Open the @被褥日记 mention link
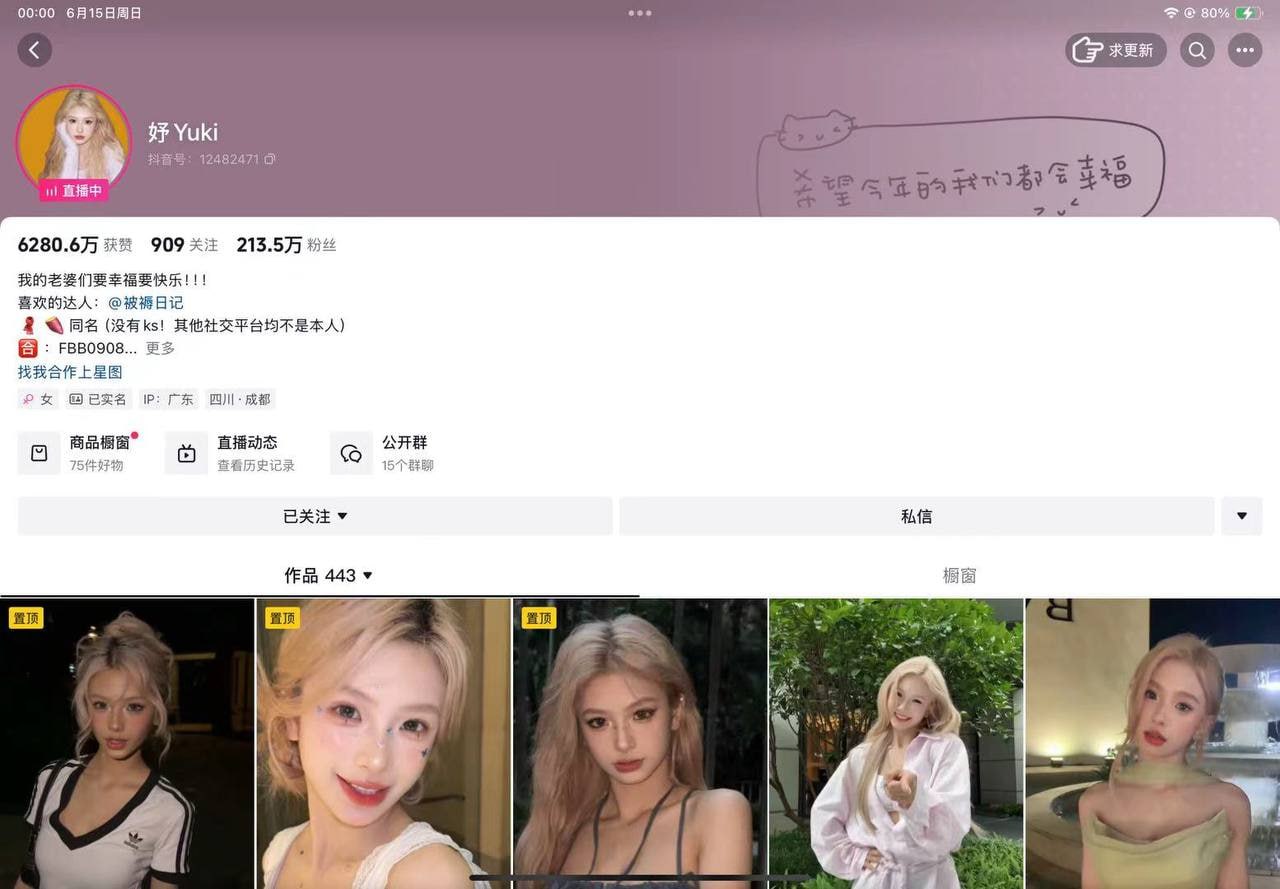 [x=146, y=302]
